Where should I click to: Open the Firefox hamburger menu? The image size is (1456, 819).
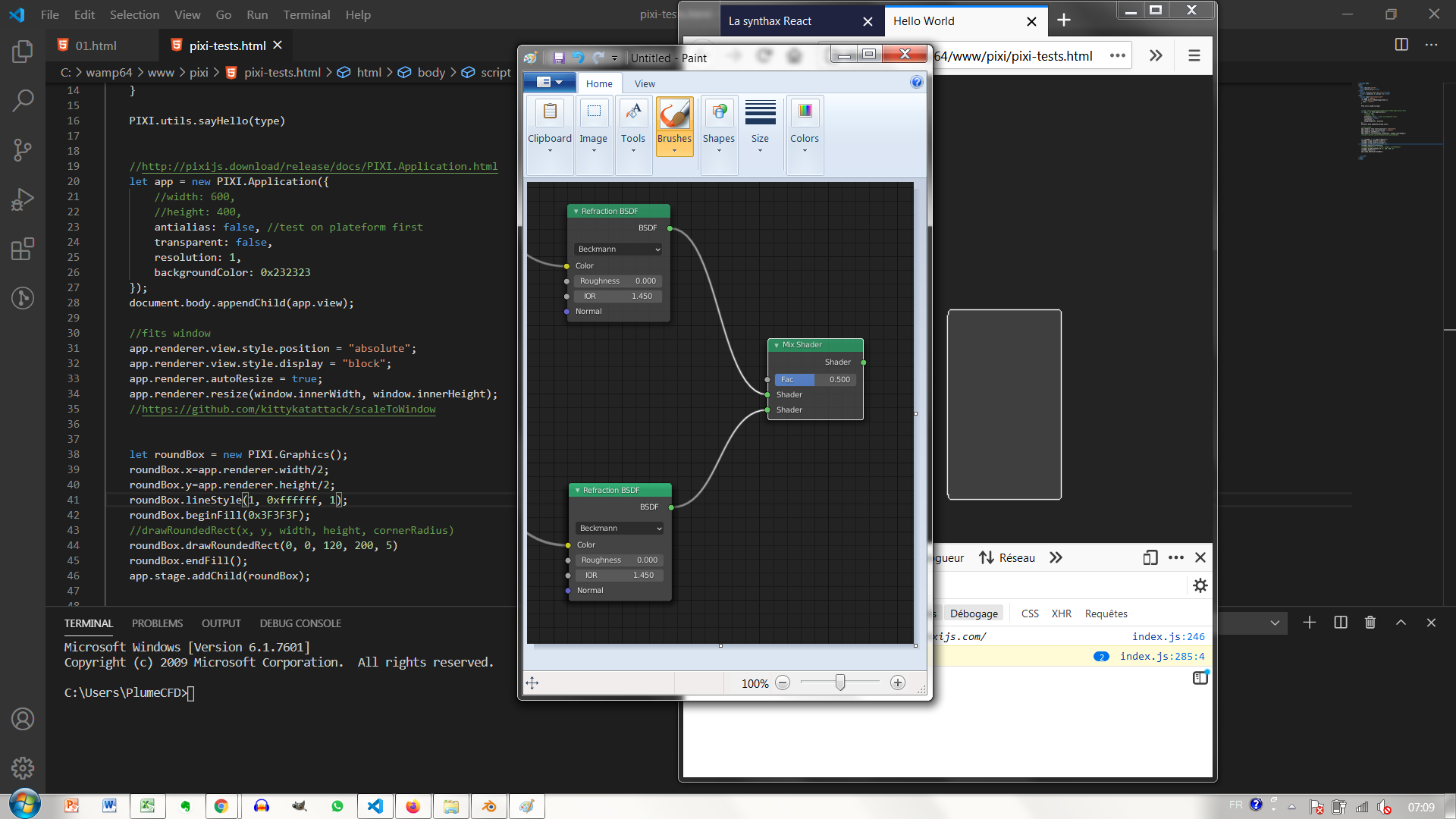[x=1194, y=55]
